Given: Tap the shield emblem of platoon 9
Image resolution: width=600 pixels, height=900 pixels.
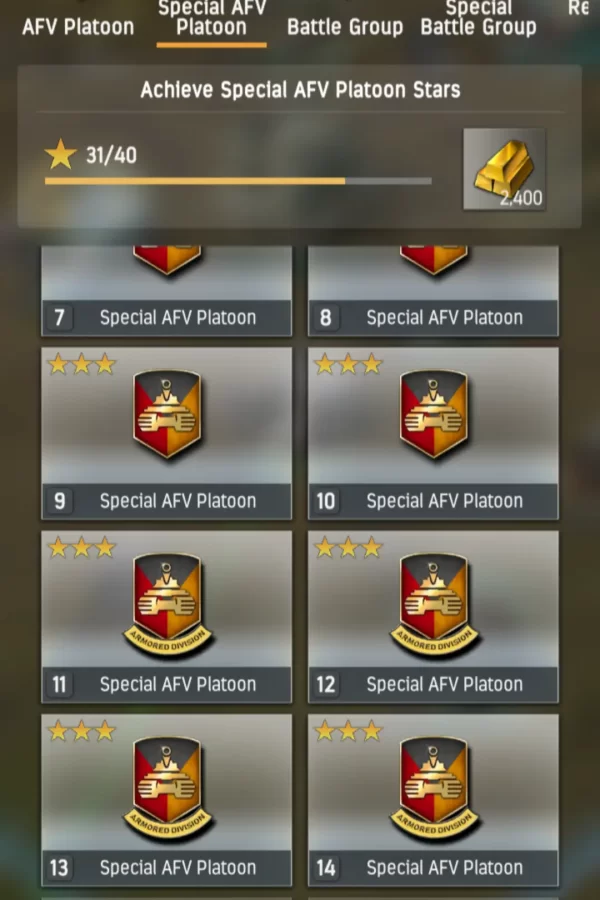Looking at the screenshot, I should pos(167,414).
